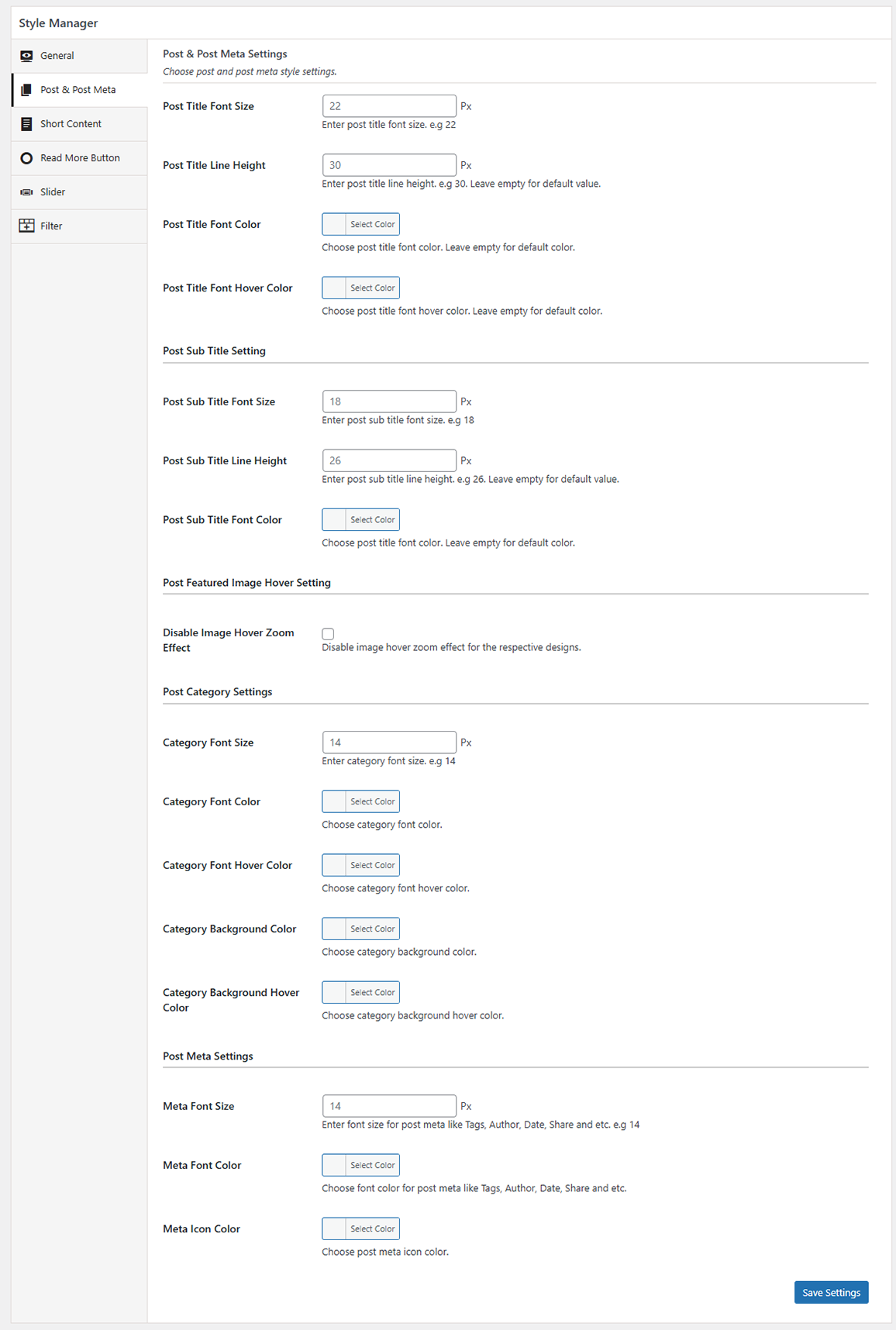
Task: Choose the Category Background Color swatch
Action: coord(360,929)
